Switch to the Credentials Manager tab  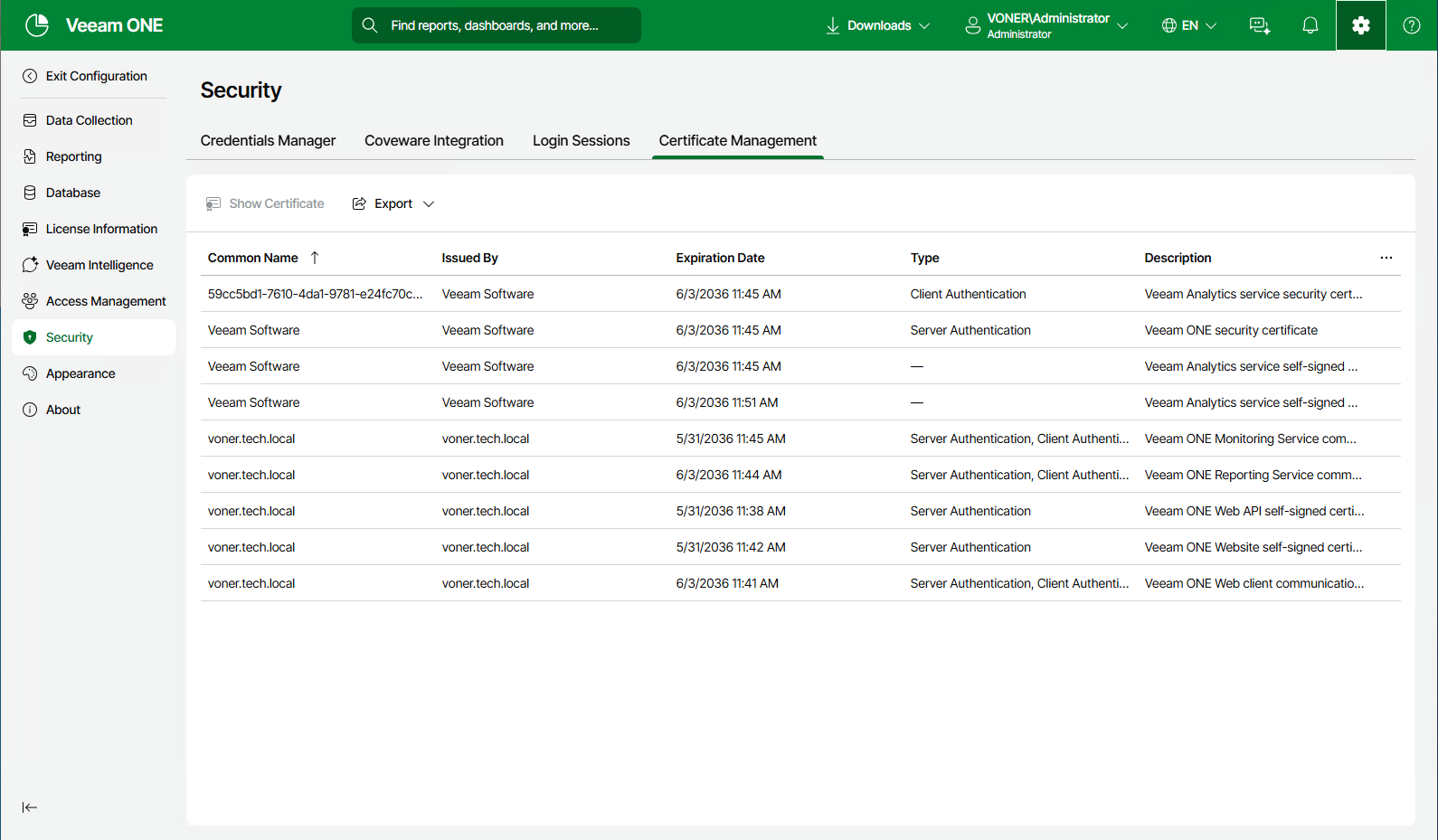(268, 141)
